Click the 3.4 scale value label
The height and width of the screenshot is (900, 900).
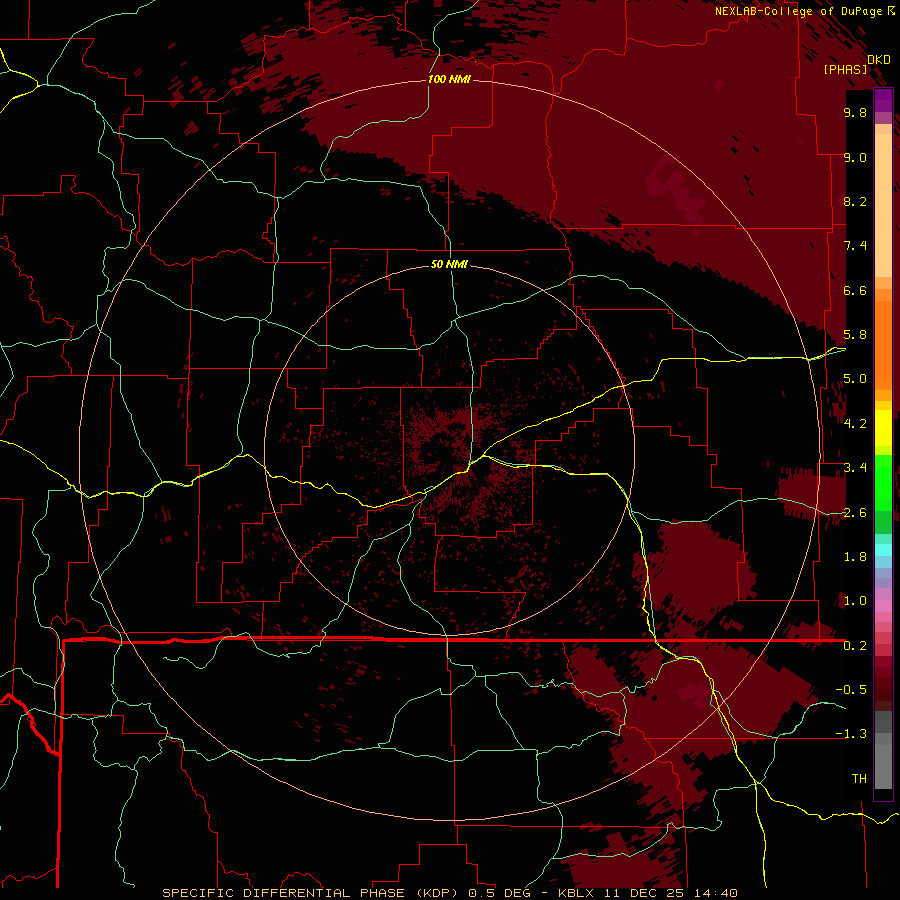855,468
